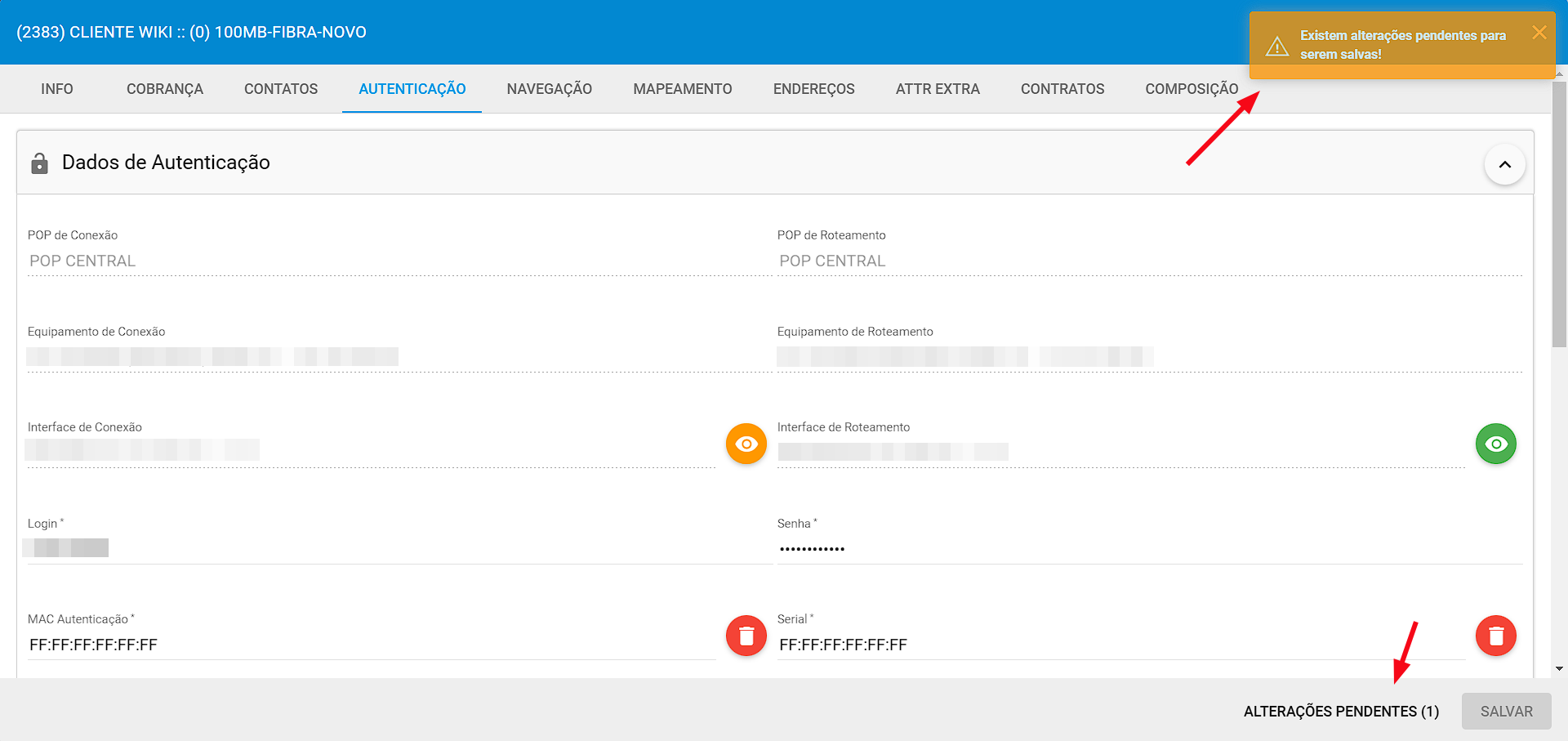Open the POP de Conexão dropdown
The image size is (1568, 741).
[399, 261]
